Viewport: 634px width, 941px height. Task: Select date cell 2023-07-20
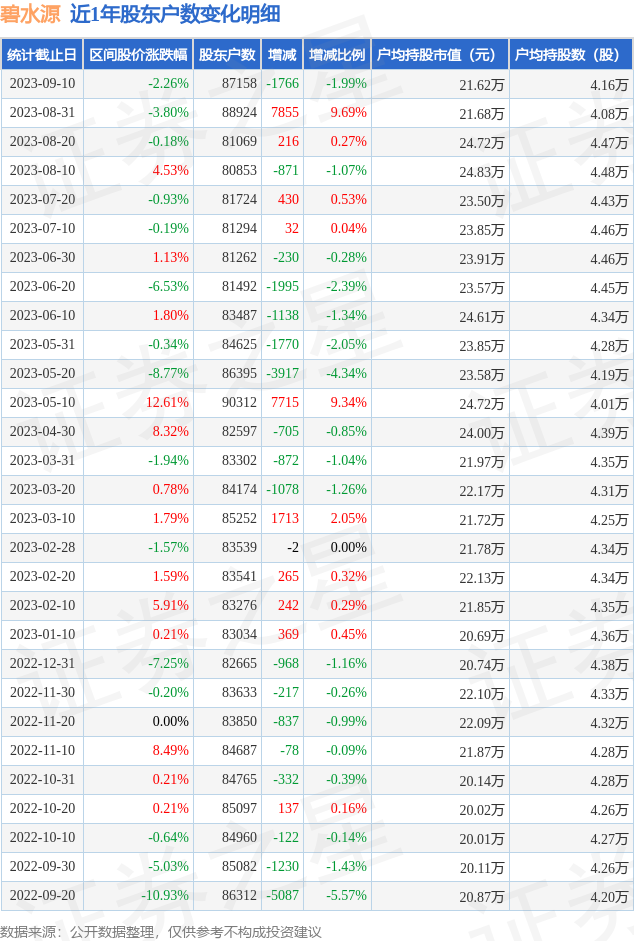[x=43, y=199]
